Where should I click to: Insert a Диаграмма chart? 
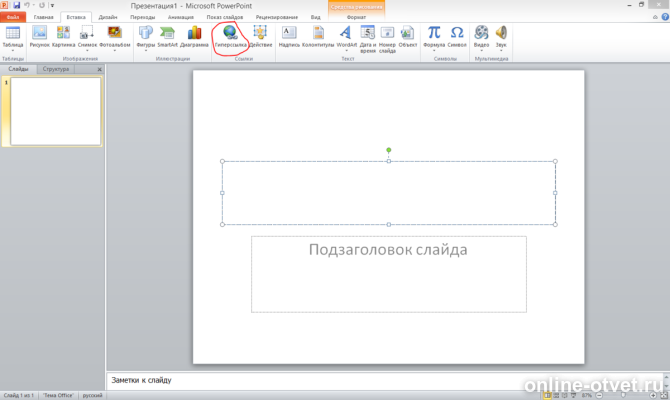(x=194, y=33)
